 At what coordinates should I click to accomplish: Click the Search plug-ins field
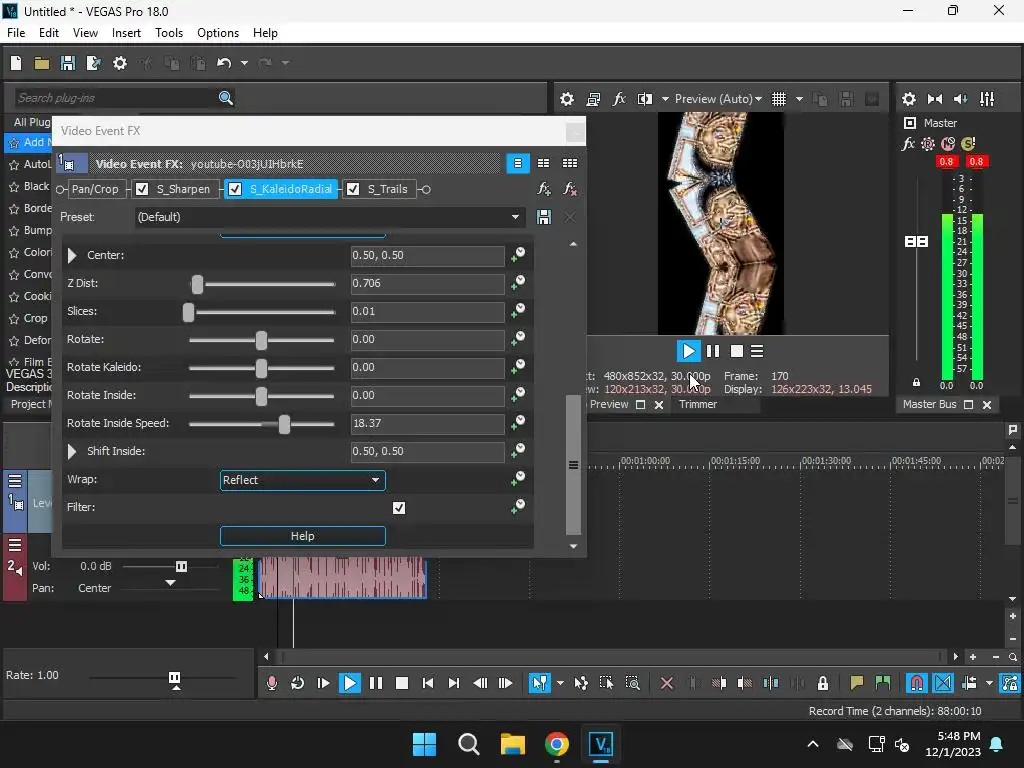point(114,98)
